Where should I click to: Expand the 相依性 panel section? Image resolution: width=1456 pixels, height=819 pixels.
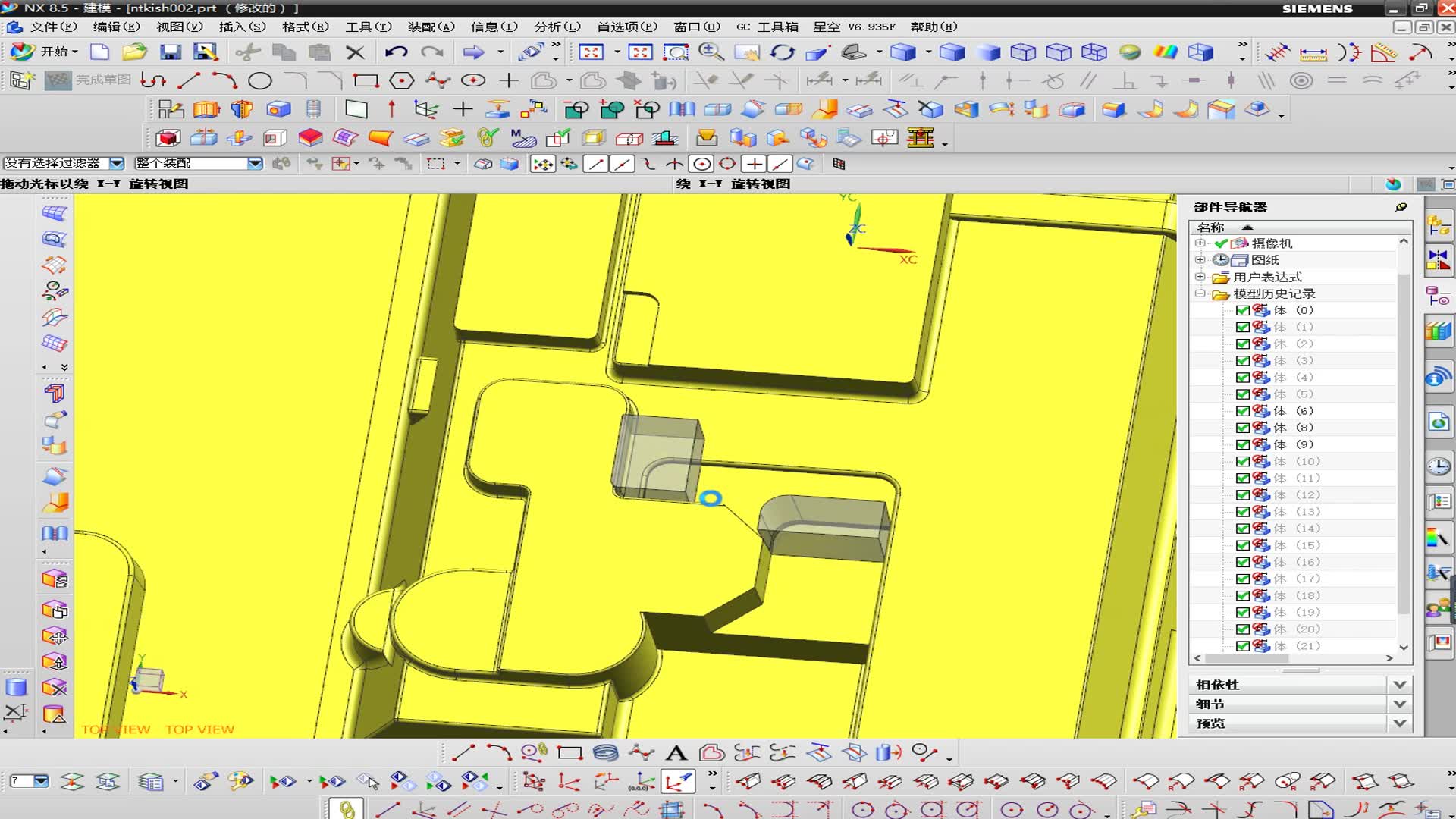pos(1399,684)
